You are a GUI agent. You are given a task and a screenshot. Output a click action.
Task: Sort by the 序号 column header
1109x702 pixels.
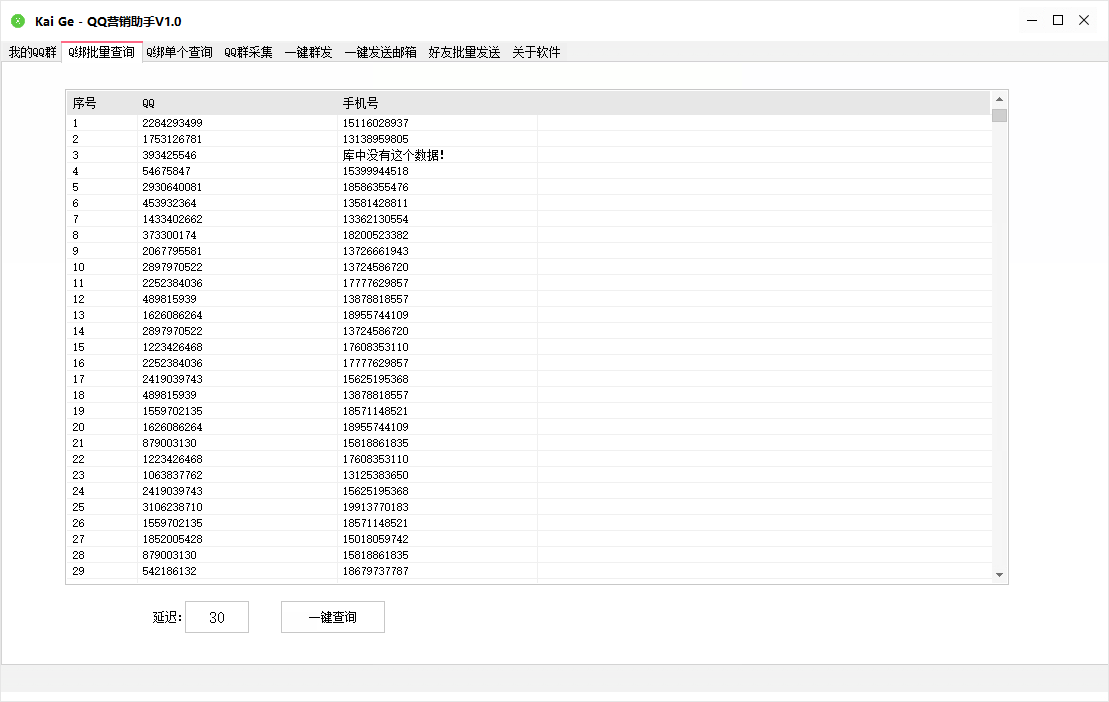coord(101,103)
